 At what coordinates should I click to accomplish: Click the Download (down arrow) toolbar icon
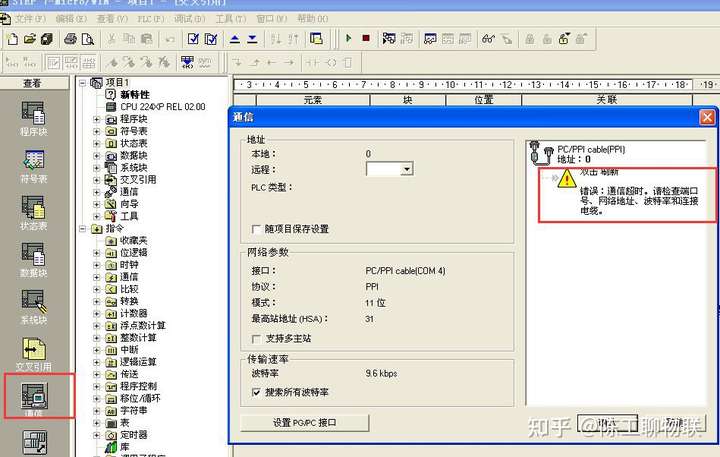[x=252, y=39]
